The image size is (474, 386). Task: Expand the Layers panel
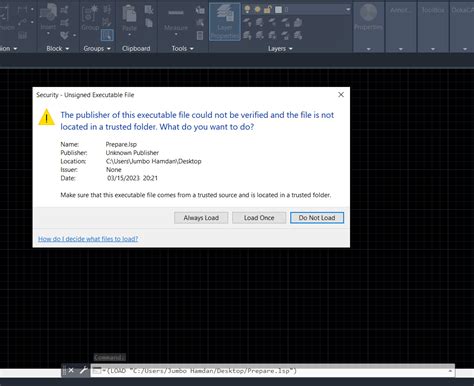pos(280,48)
